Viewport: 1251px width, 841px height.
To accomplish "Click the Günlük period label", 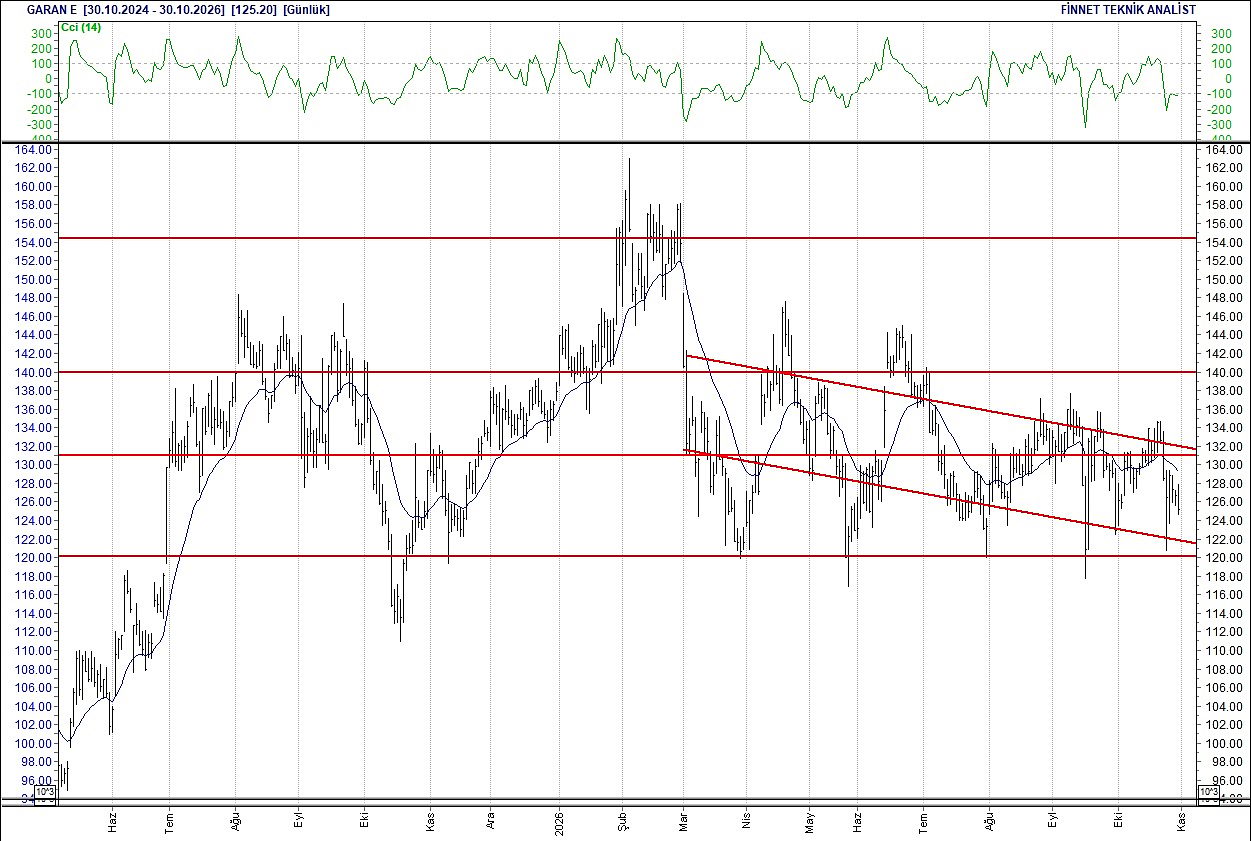I will click(x=306, y=9).
